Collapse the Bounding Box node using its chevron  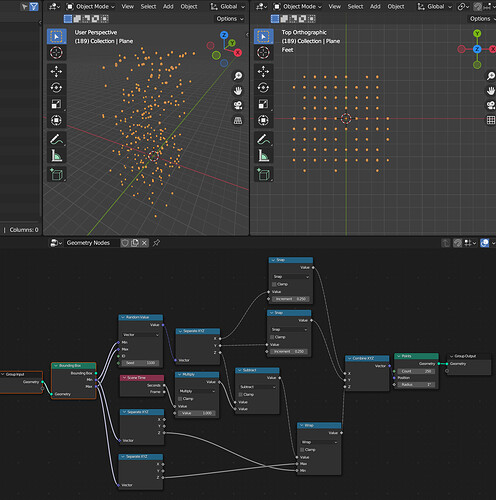(56, 366)
